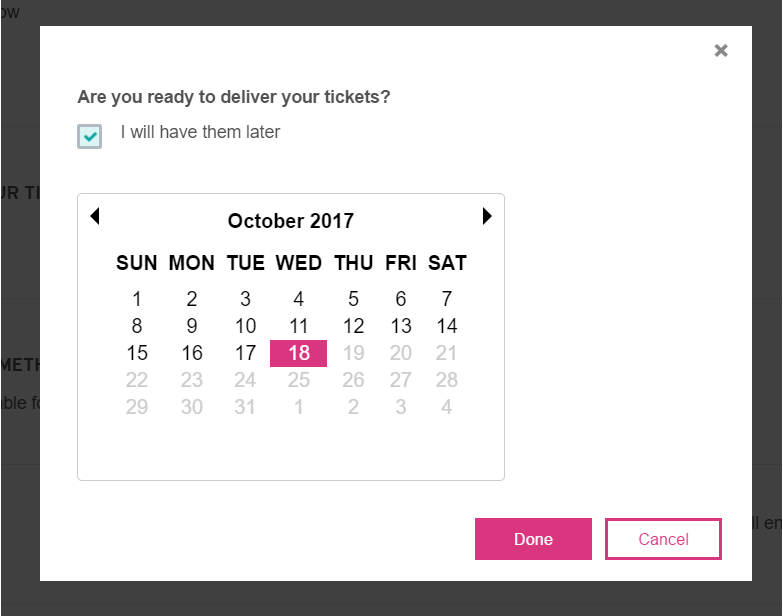Pick October 15 date

(x=137, y=353)
